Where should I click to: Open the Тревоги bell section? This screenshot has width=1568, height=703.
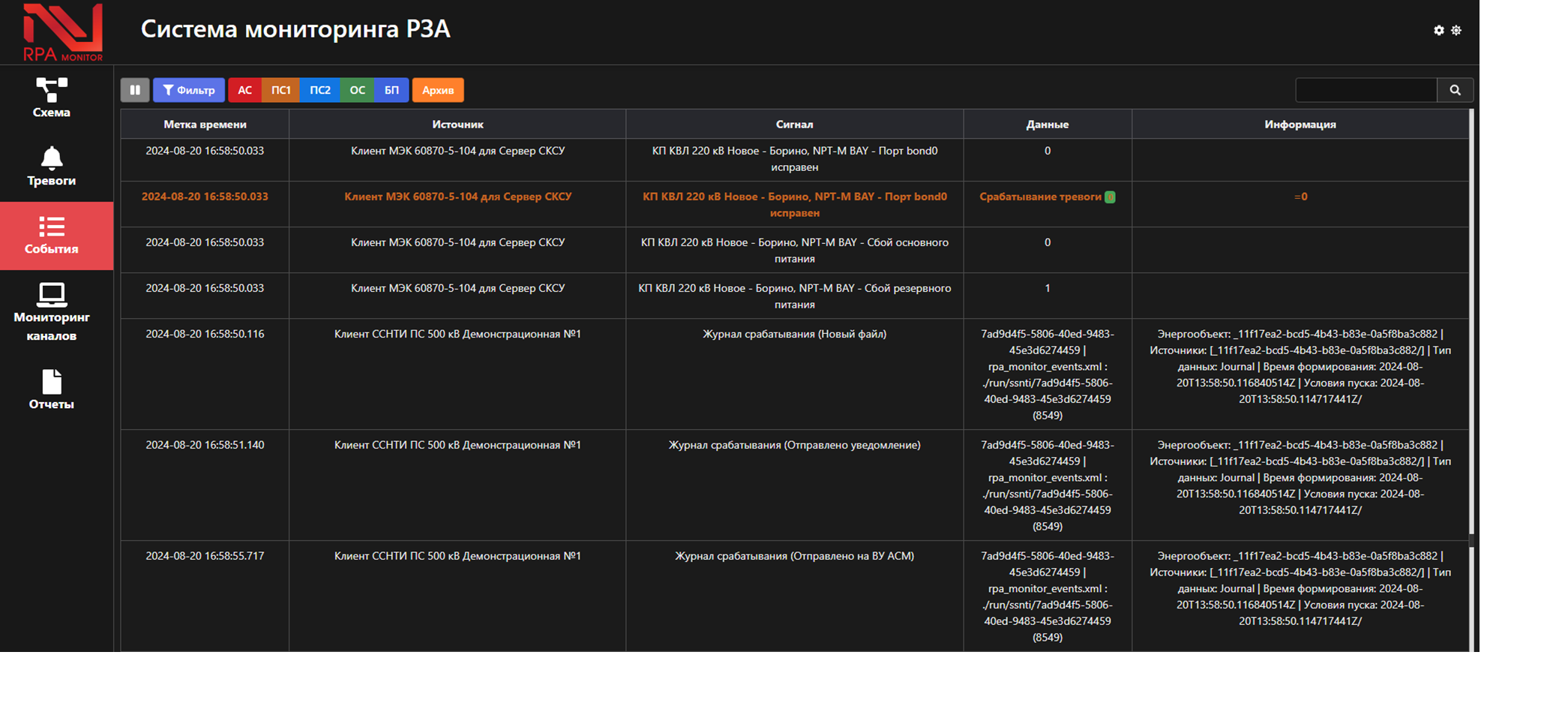click(51, 167)
